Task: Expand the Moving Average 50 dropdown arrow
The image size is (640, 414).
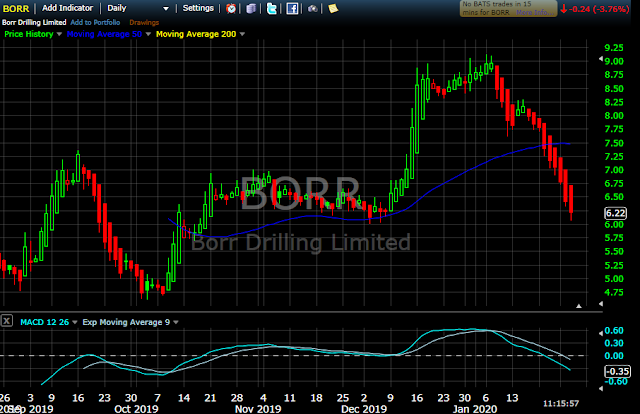Action: point(148,34)
